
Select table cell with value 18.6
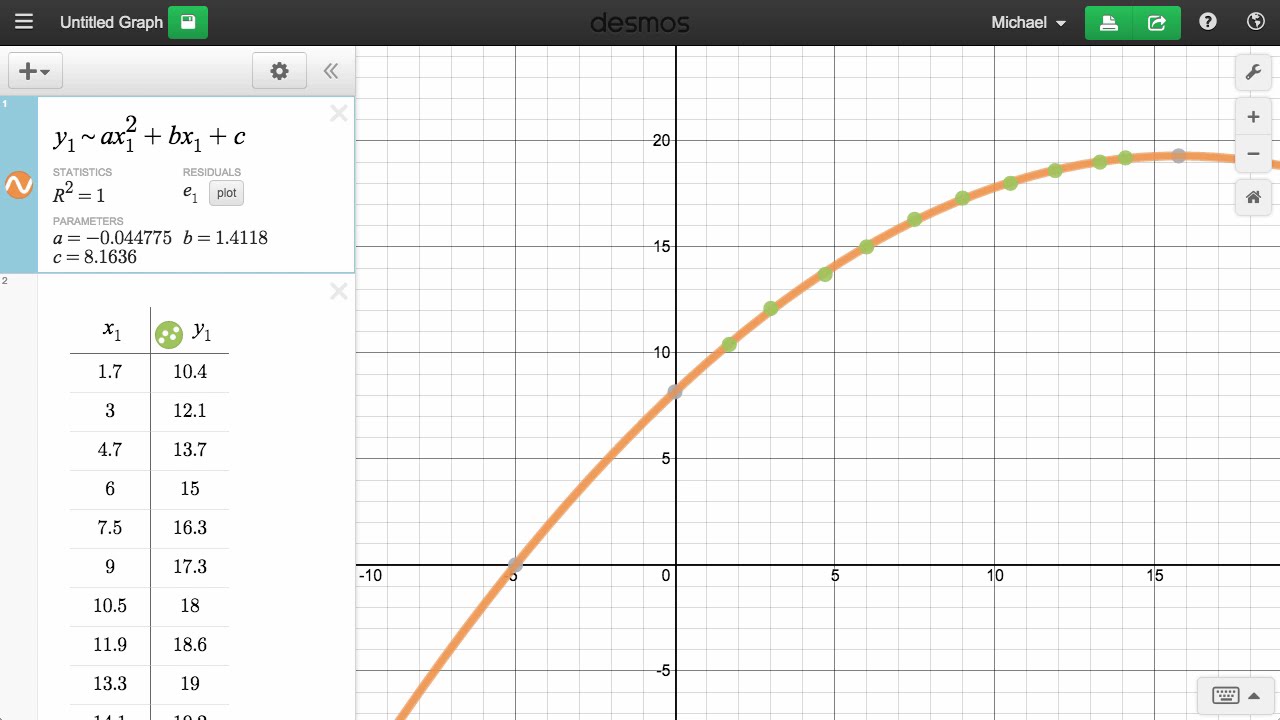pyautogui.click(x=190, y=645)
